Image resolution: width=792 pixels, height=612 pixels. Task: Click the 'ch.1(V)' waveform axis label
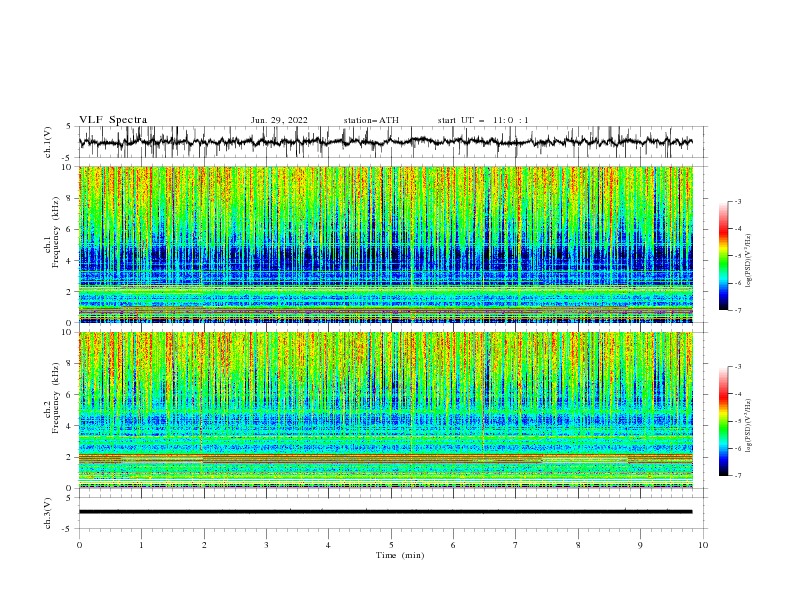click(x=48, y=142)
